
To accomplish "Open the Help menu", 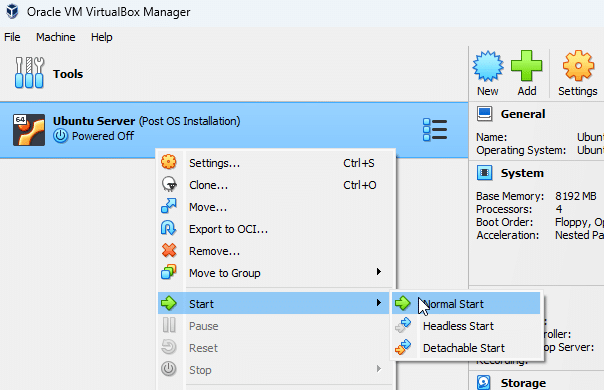I will [x=102, y=37].
